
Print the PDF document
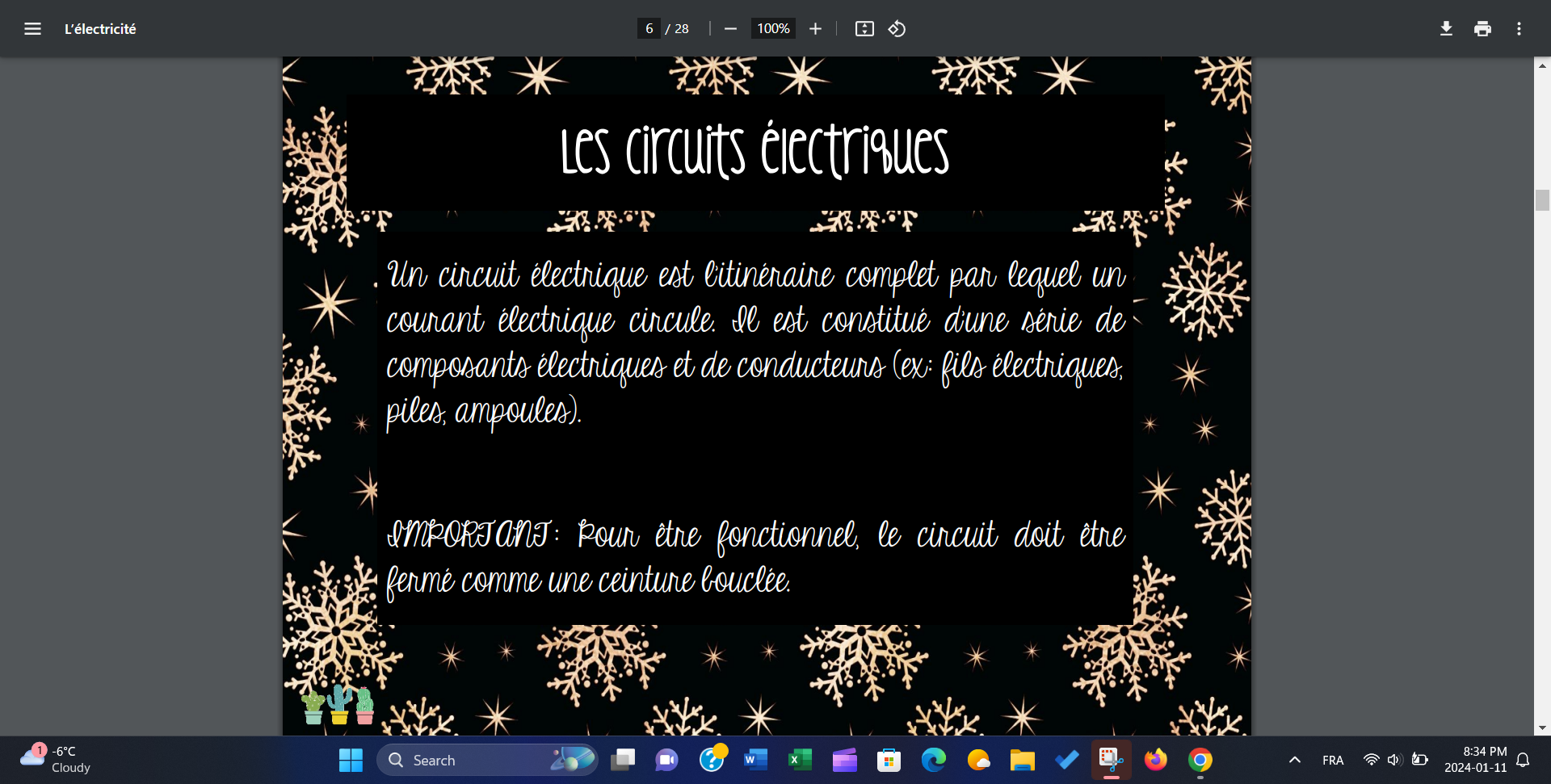(x=1482, y=29)
